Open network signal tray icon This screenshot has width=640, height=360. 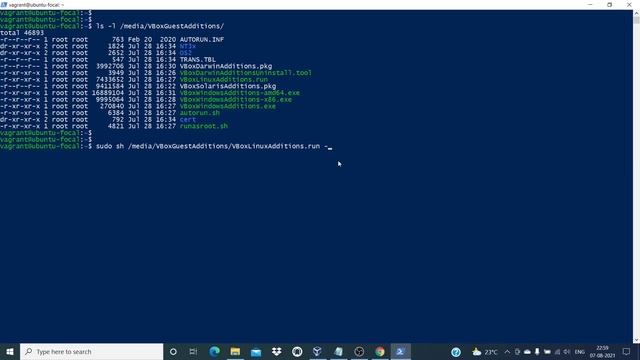click(557, 352)
